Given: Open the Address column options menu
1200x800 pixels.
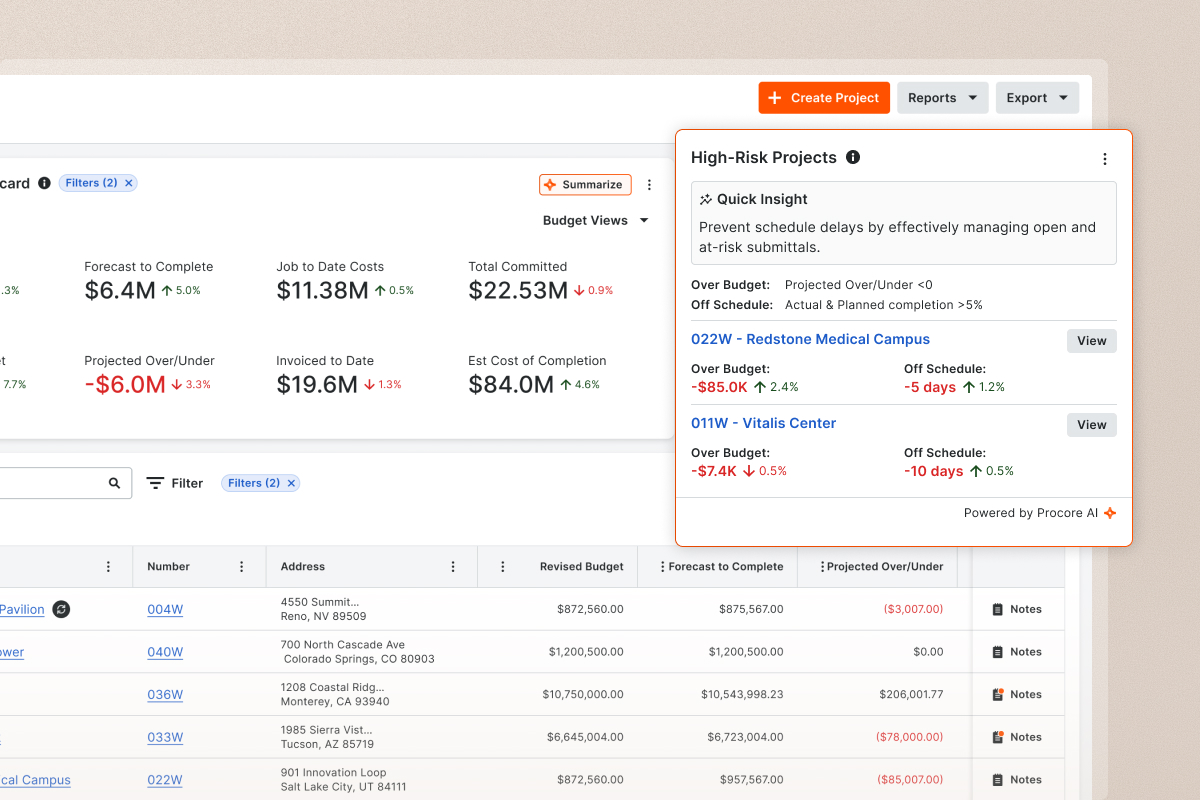Looking at the screenshot, I should point(453,567).
